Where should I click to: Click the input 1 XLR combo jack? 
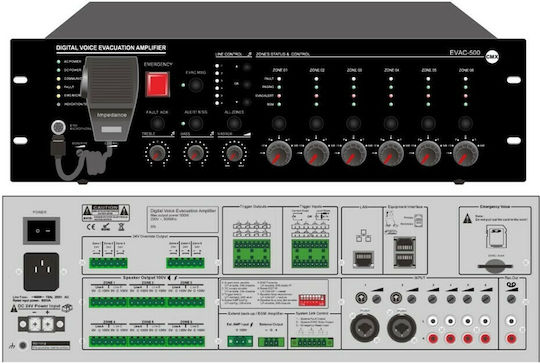pyautogui.click(x=365, y=328)
